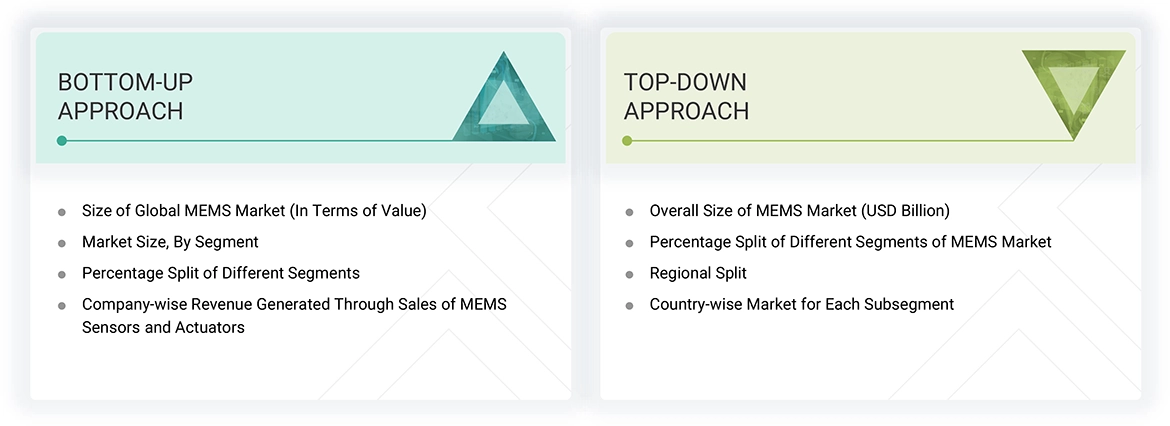Viewport: 1170px width, 426px height.
Task: Click the teal dot under Bottom-Up Approach
Action: (x=62, y=141)
